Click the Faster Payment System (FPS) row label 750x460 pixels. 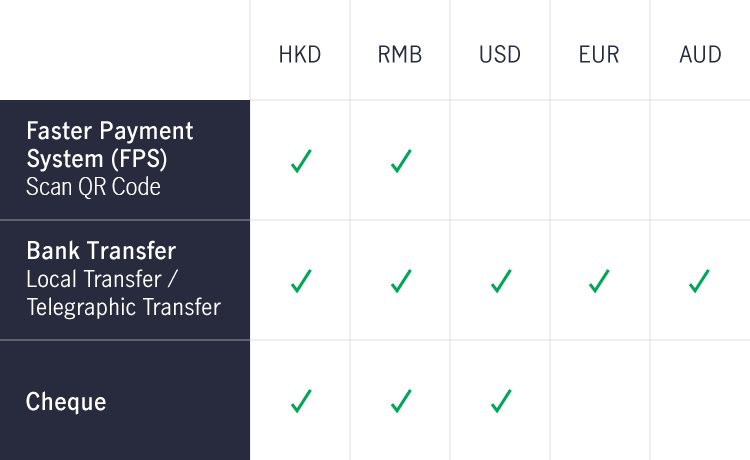point(110,145)
